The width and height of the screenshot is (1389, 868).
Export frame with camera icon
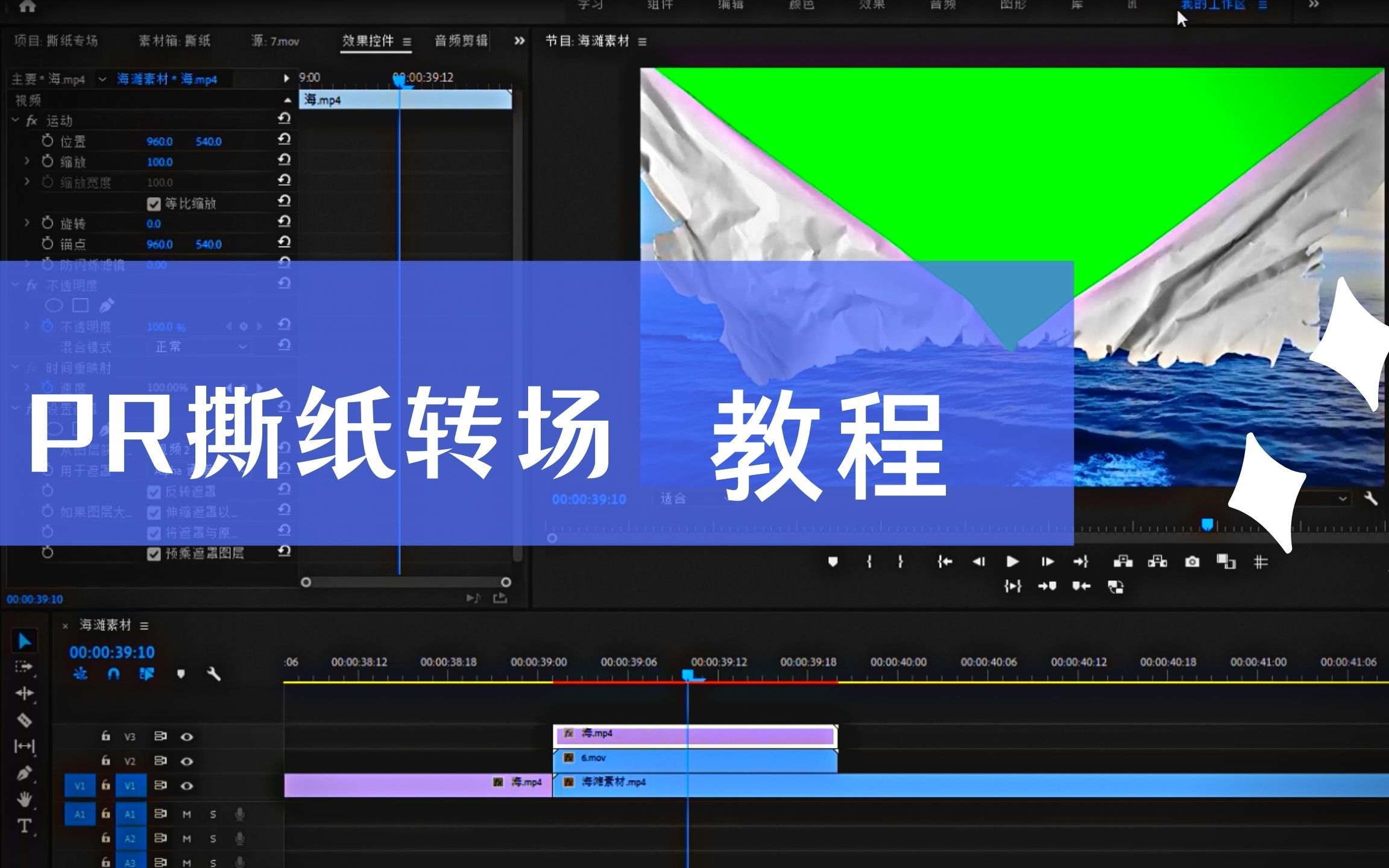1192,562
